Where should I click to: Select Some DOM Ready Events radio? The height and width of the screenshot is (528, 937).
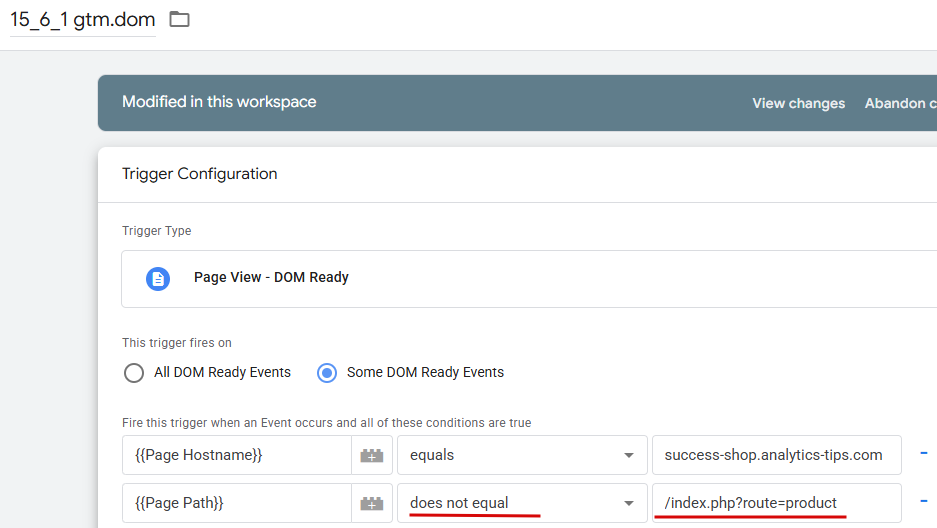[x=327, y=373]
